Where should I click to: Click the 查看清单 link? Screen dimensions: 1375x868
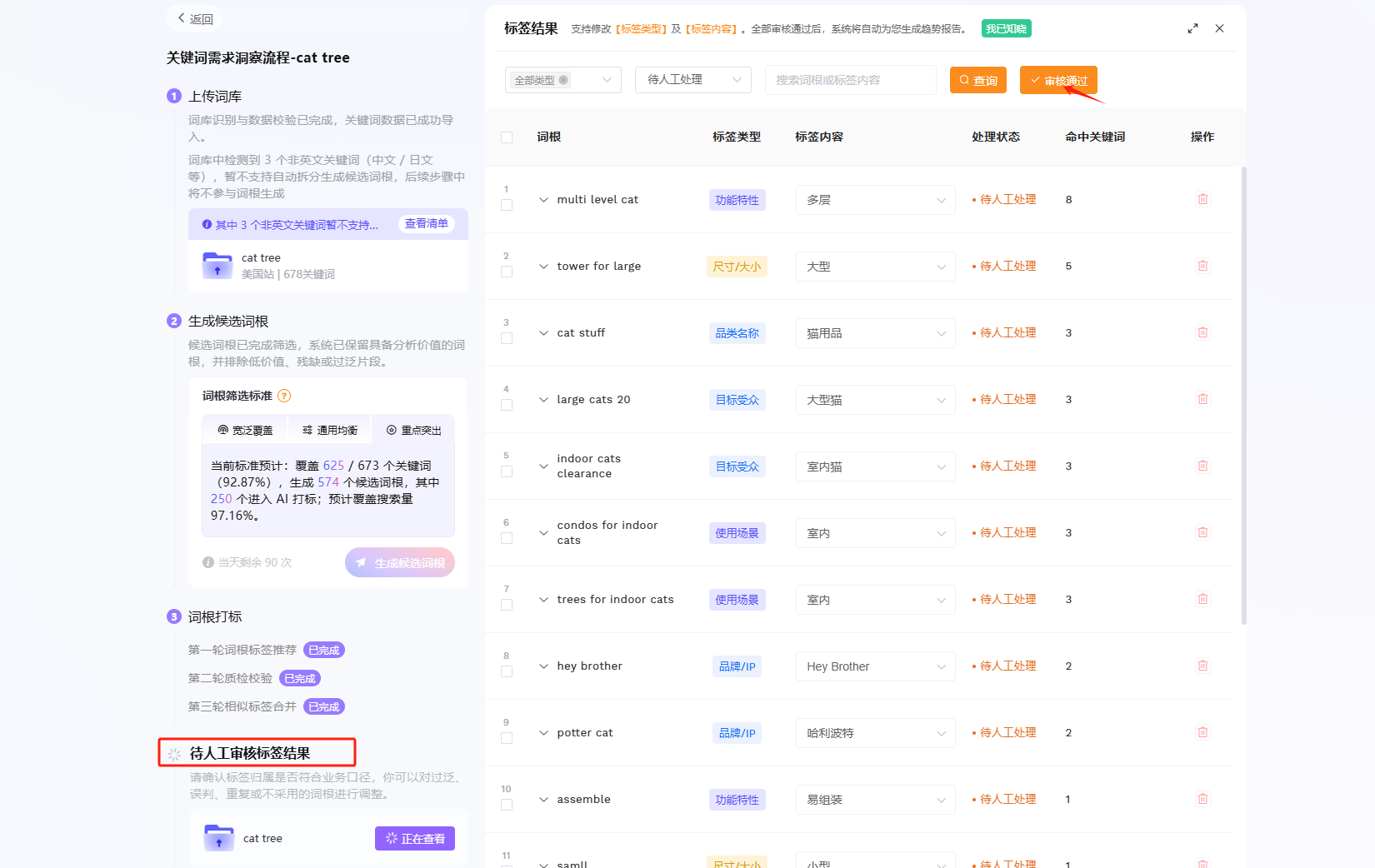point(427,223)
